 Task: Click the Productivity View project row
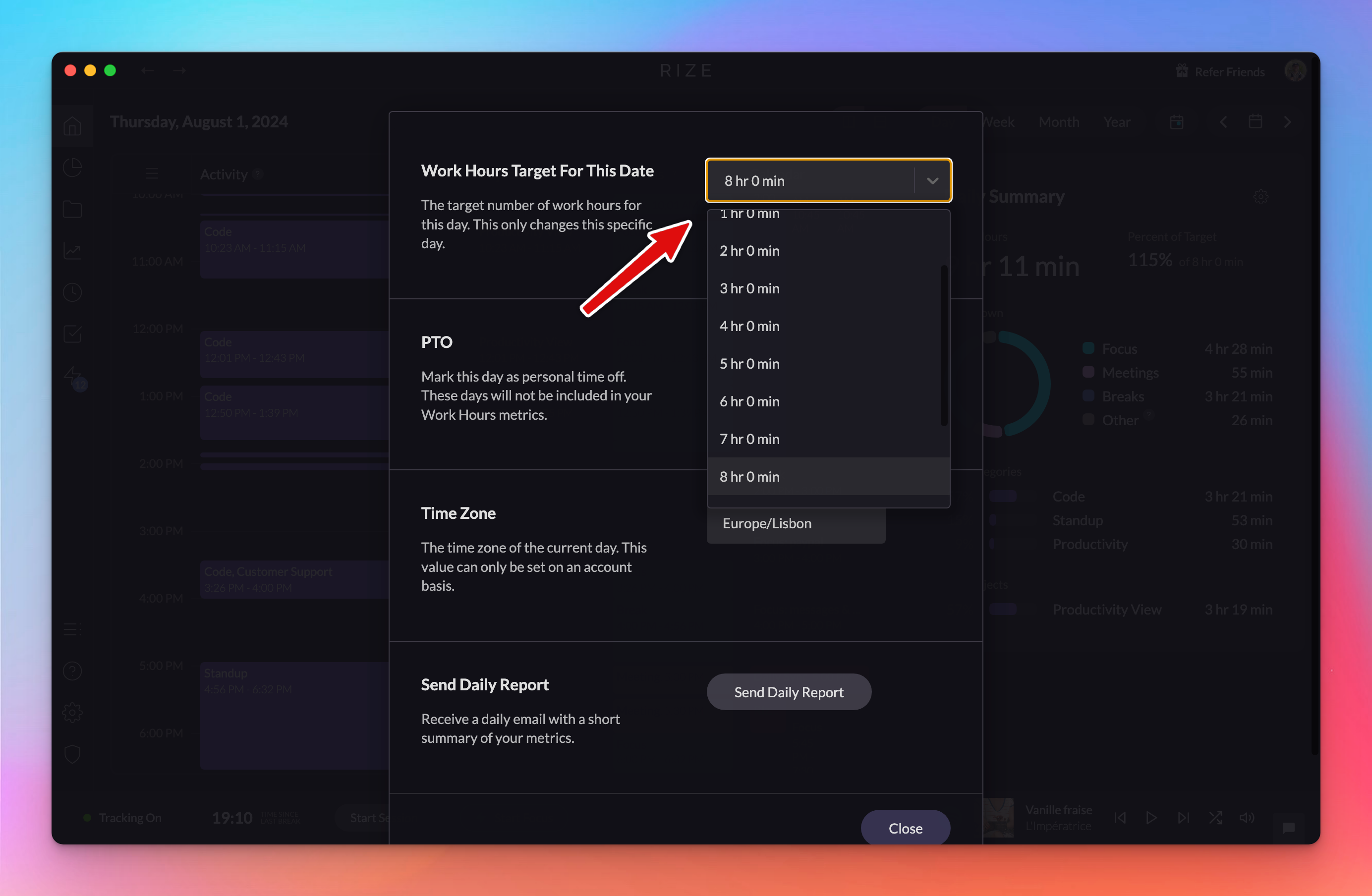click(1131, 609)
